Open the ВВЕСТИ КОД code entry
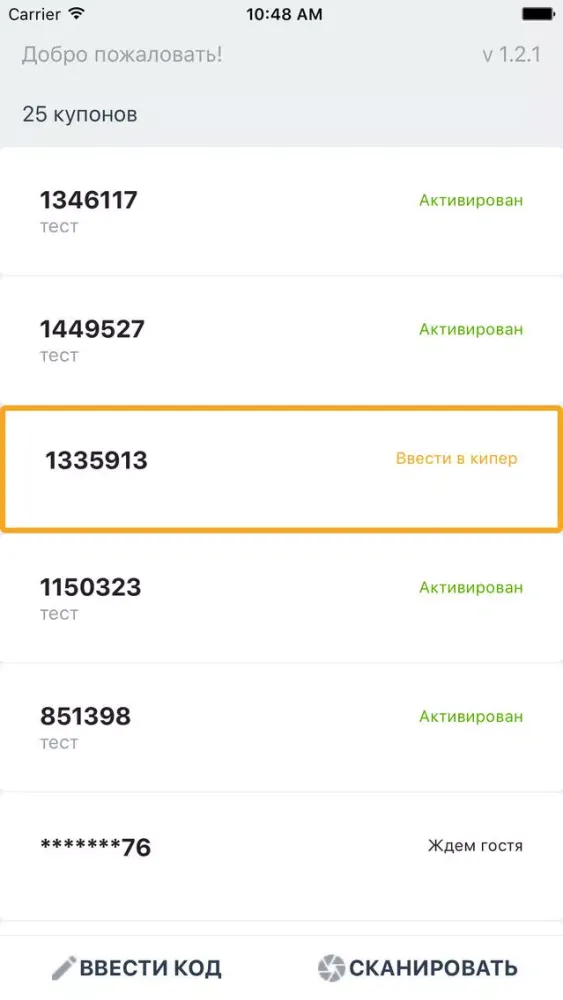Screen dimensions: 563x1000 coord(136,968)
